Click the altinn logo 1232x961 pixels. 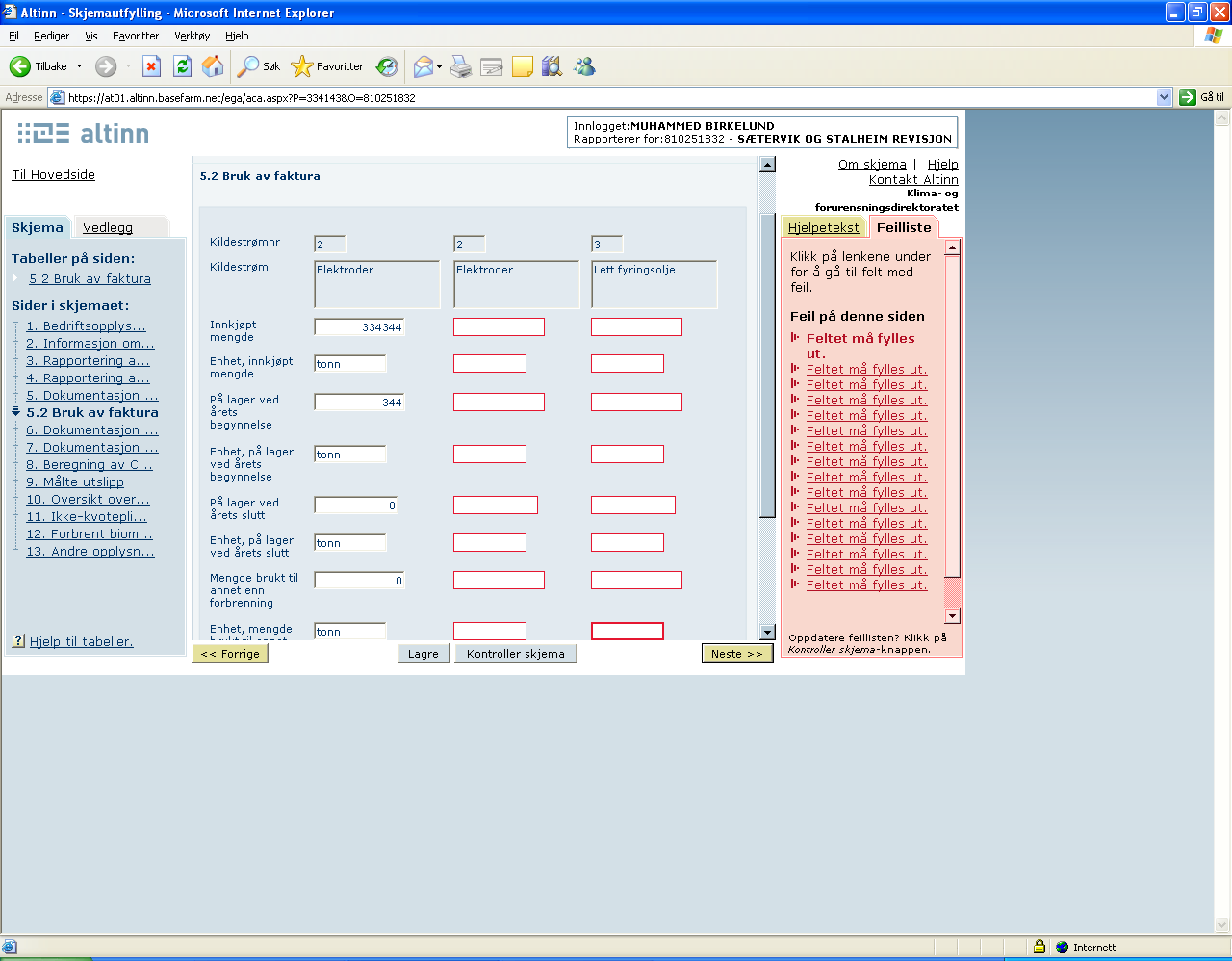(84, 133)
